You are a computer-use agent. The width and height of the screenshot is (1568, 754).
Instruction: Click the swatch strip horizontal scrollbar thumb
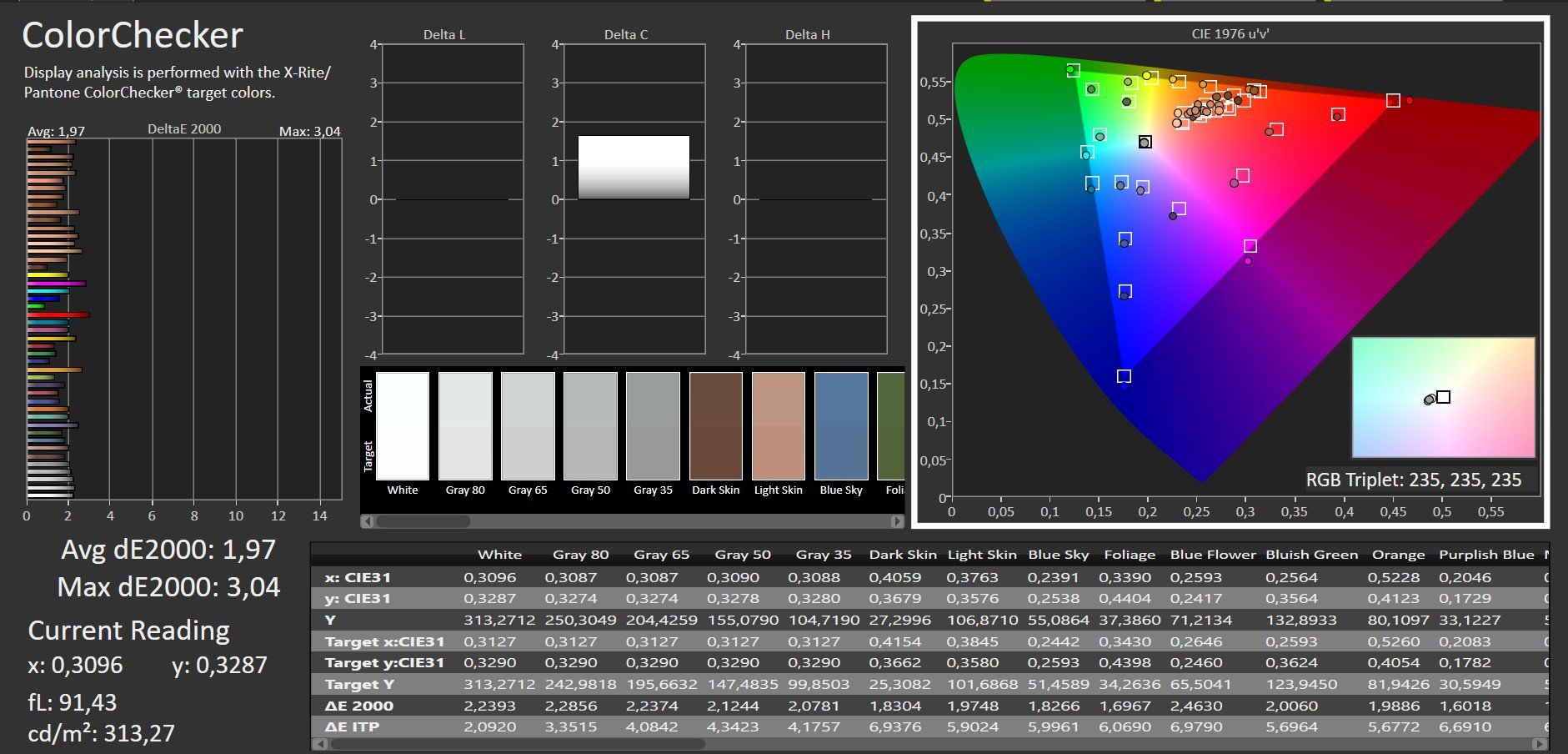pyautogui.click(x=423, y=521)
